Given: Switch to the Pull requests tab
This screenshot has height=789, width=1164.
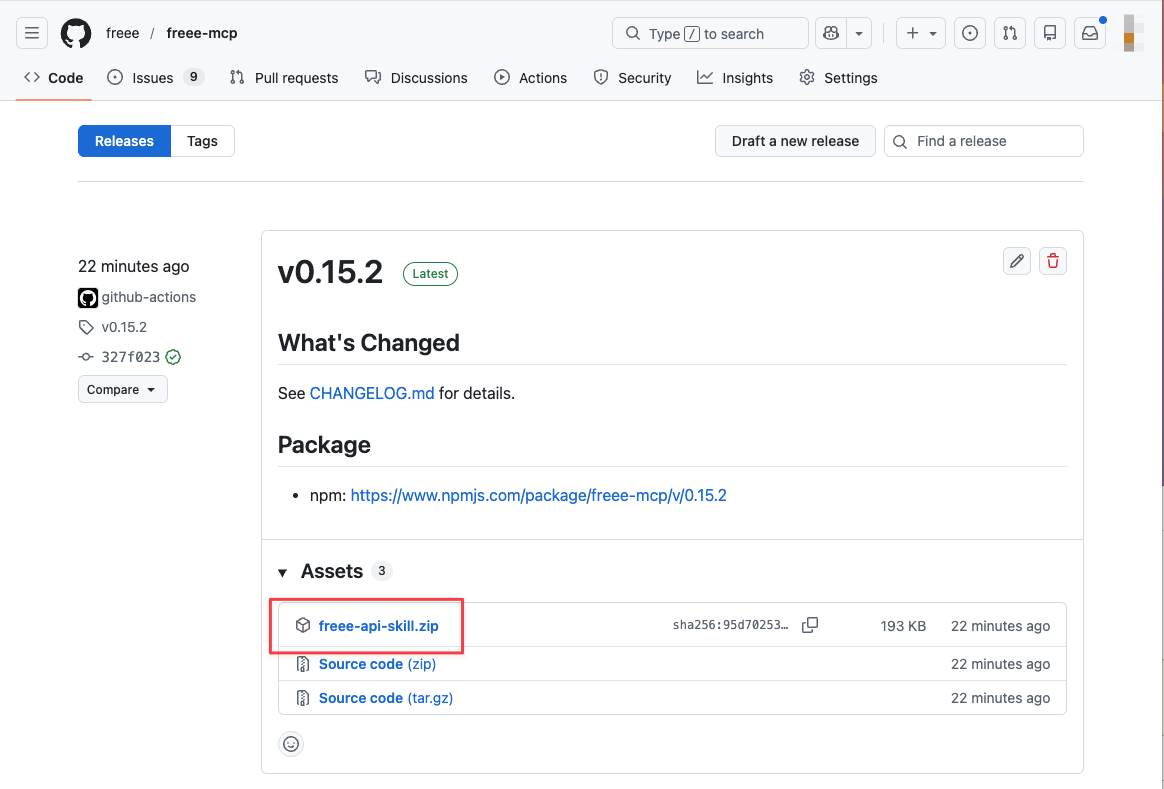Looking at the screenshot, I should [x=284, y=78].
